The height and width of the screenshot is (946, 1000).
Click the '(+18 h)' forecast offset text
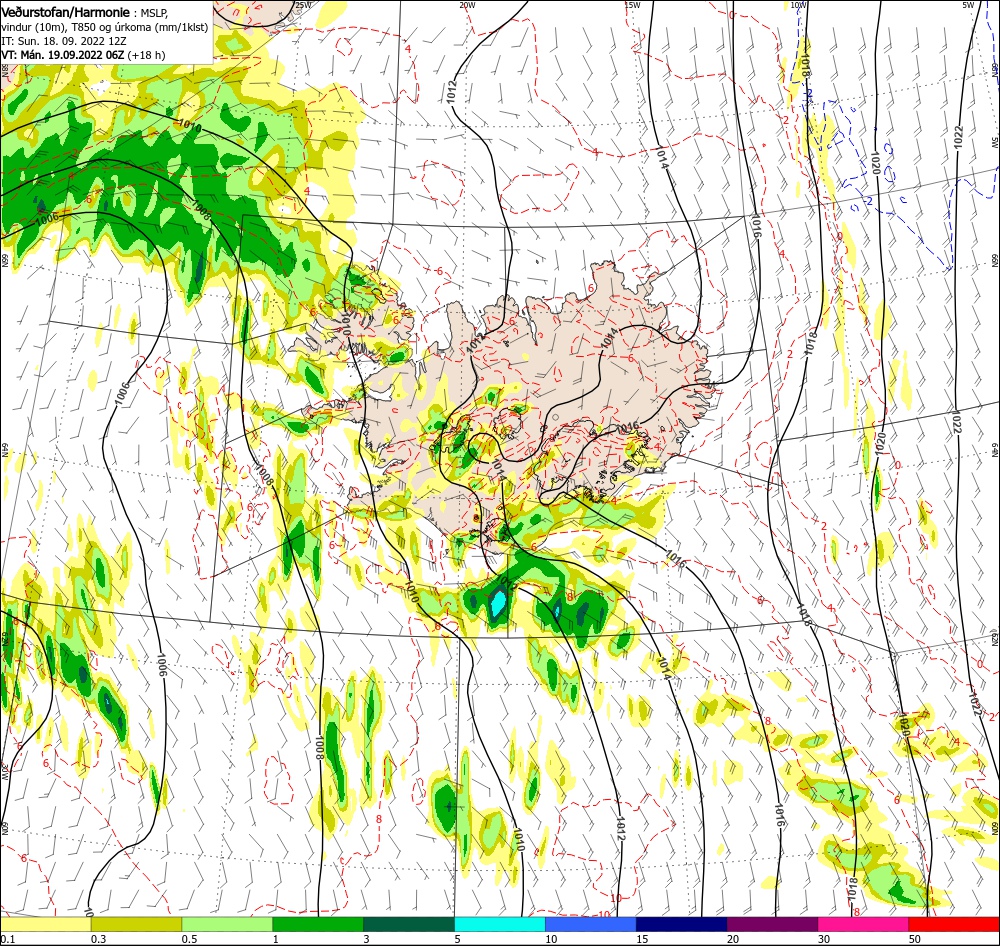click(x=146, y=55)
